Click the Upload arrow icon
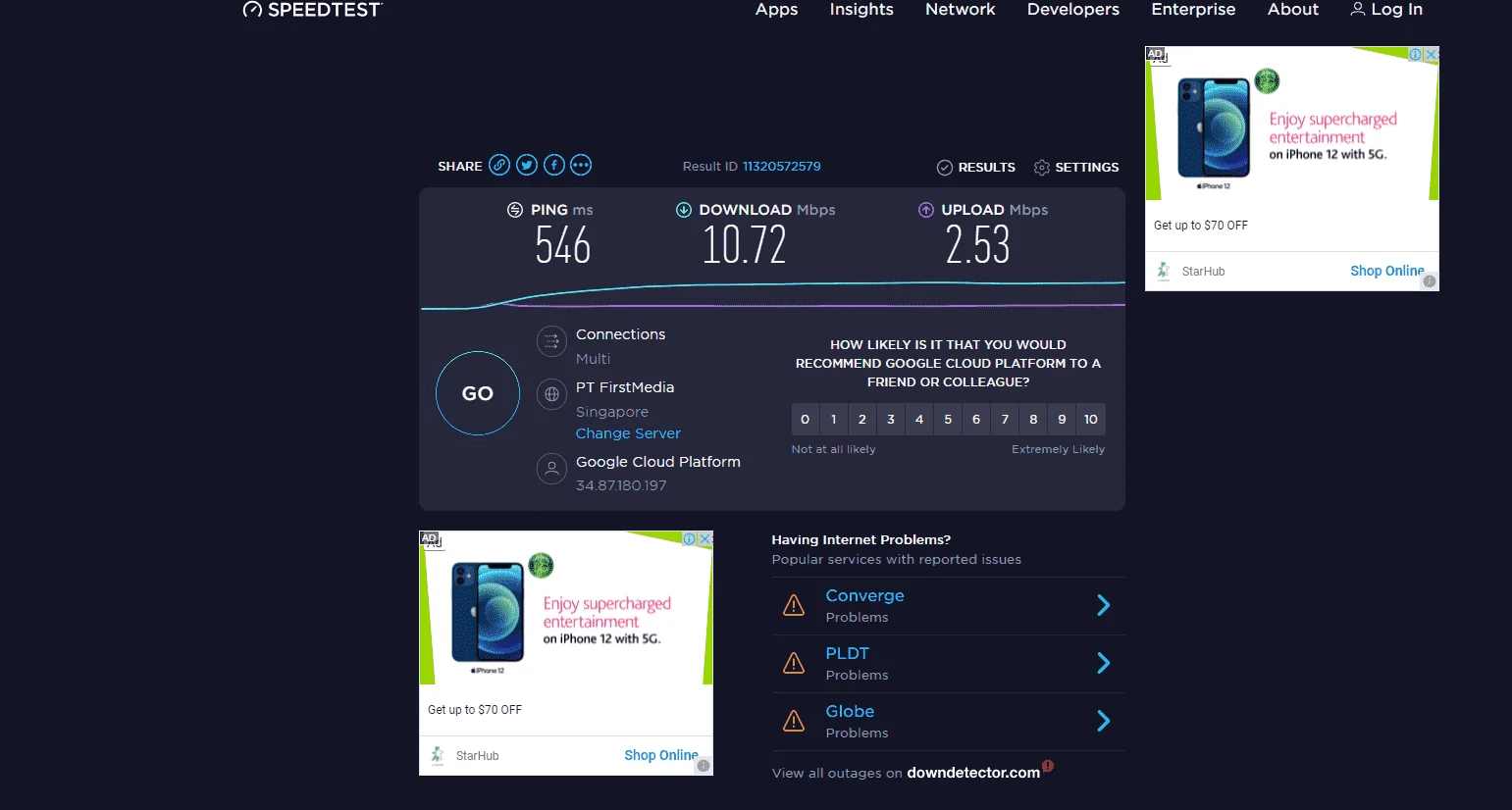Viewport: 1512px width, 810px height. (x=926, y=210)
